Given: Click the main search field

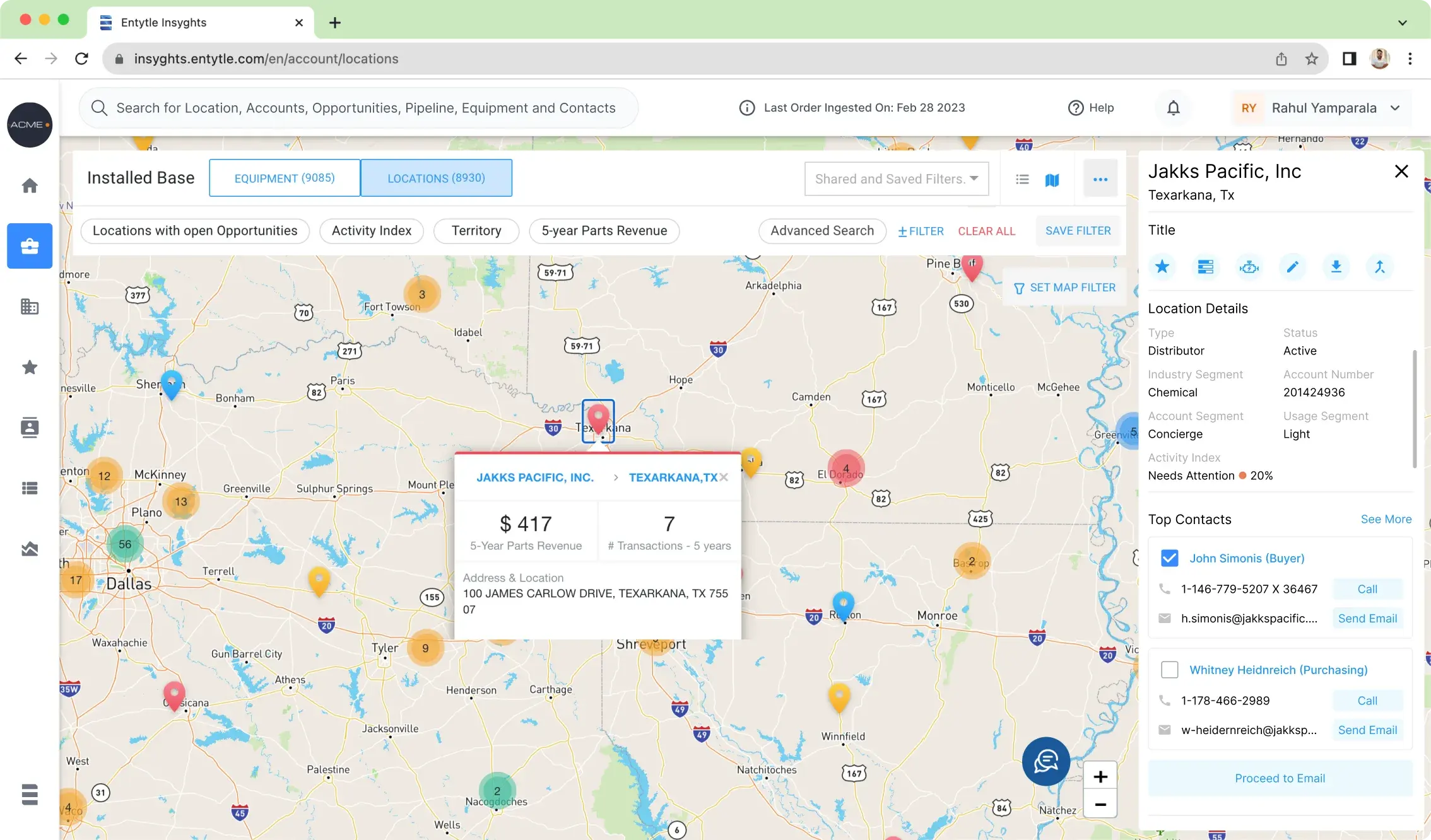Looking at the screenshot, I should tap(358, 108).
